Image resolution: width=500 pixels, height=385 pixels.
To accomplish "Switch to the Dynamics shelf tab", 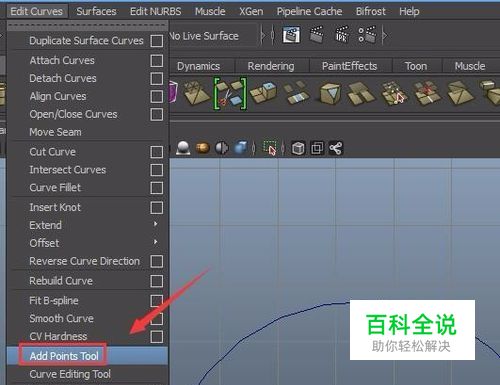I will tap(198, 66).
